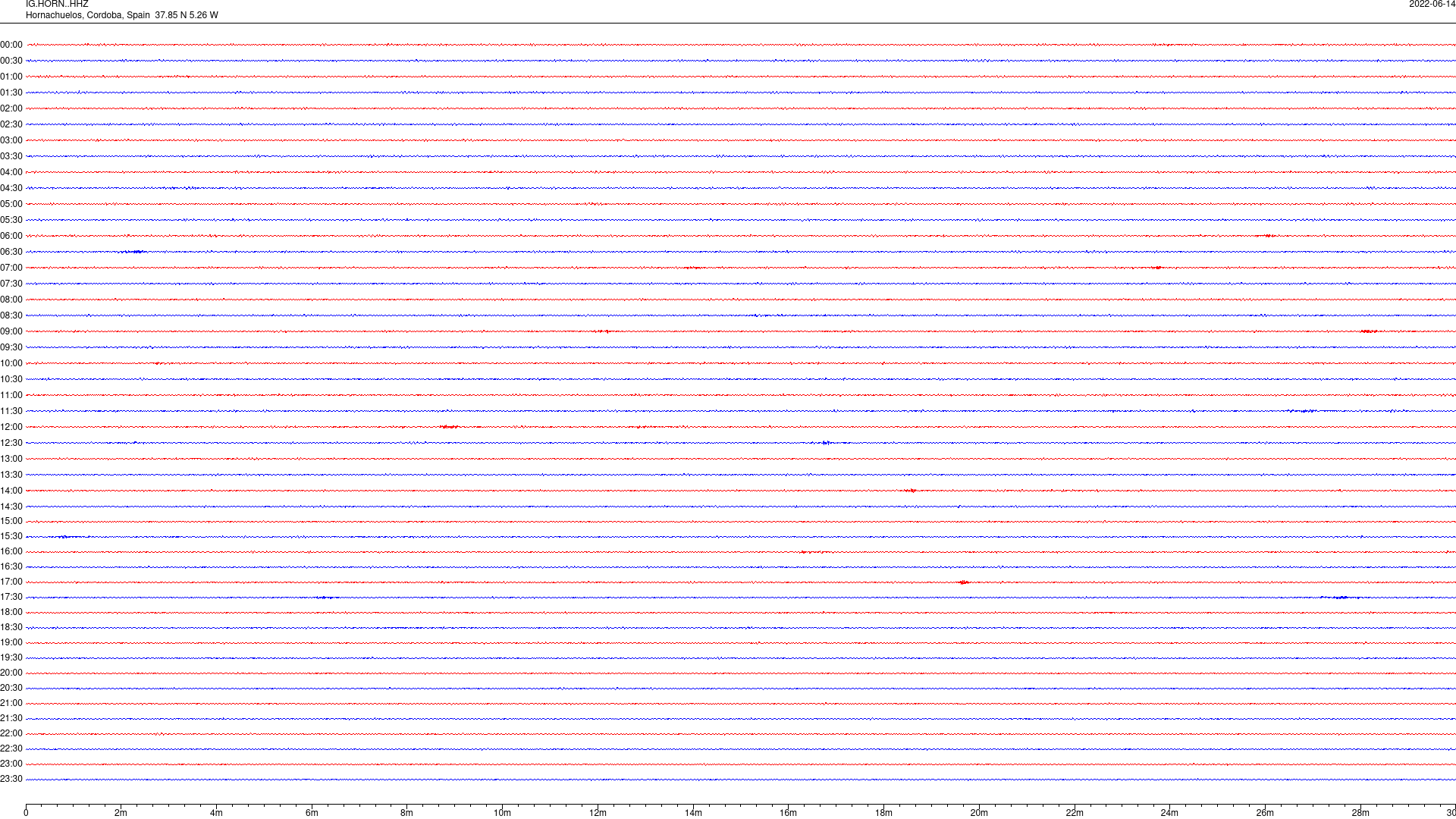The width and height of the screenshot is (1456, 819).
Task: Click the 28m tick label on time axis
Action: (x=1360, y=813)
